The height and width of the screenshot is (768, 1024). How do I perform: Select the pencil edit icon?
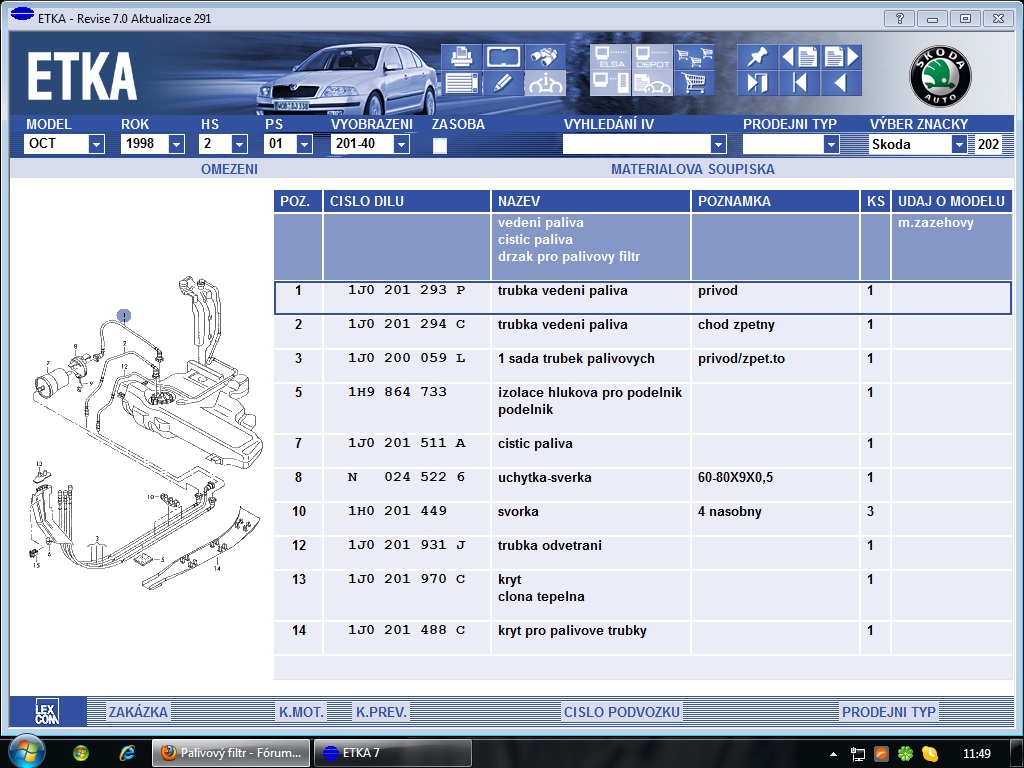click(x=503, y=83)
